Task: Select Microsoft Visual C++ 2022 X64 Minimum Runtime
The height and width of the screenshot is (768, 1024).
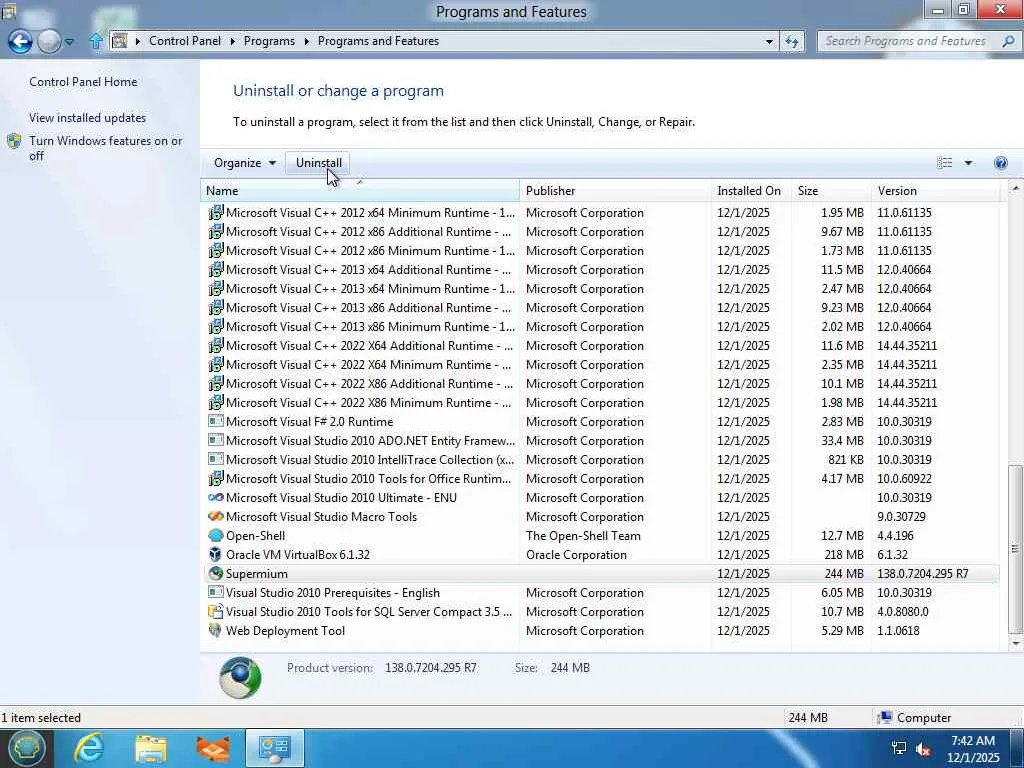Action: tap(600, 364)
